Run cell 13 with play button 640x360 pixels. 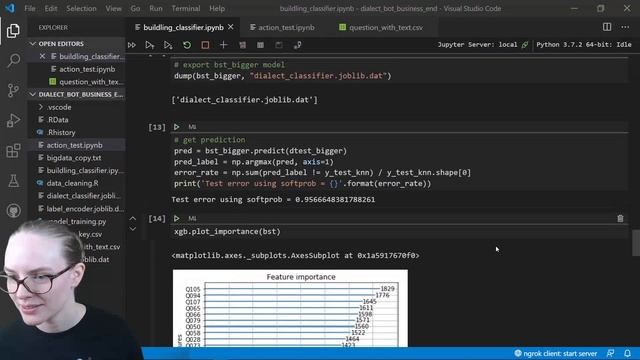coord(176,127)
